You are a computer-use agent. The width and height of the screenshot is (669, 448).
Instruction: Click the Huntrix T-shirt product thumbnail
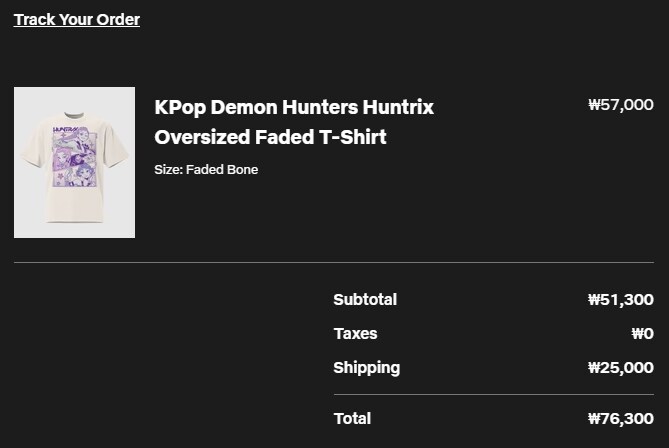[x=74, y=163]
